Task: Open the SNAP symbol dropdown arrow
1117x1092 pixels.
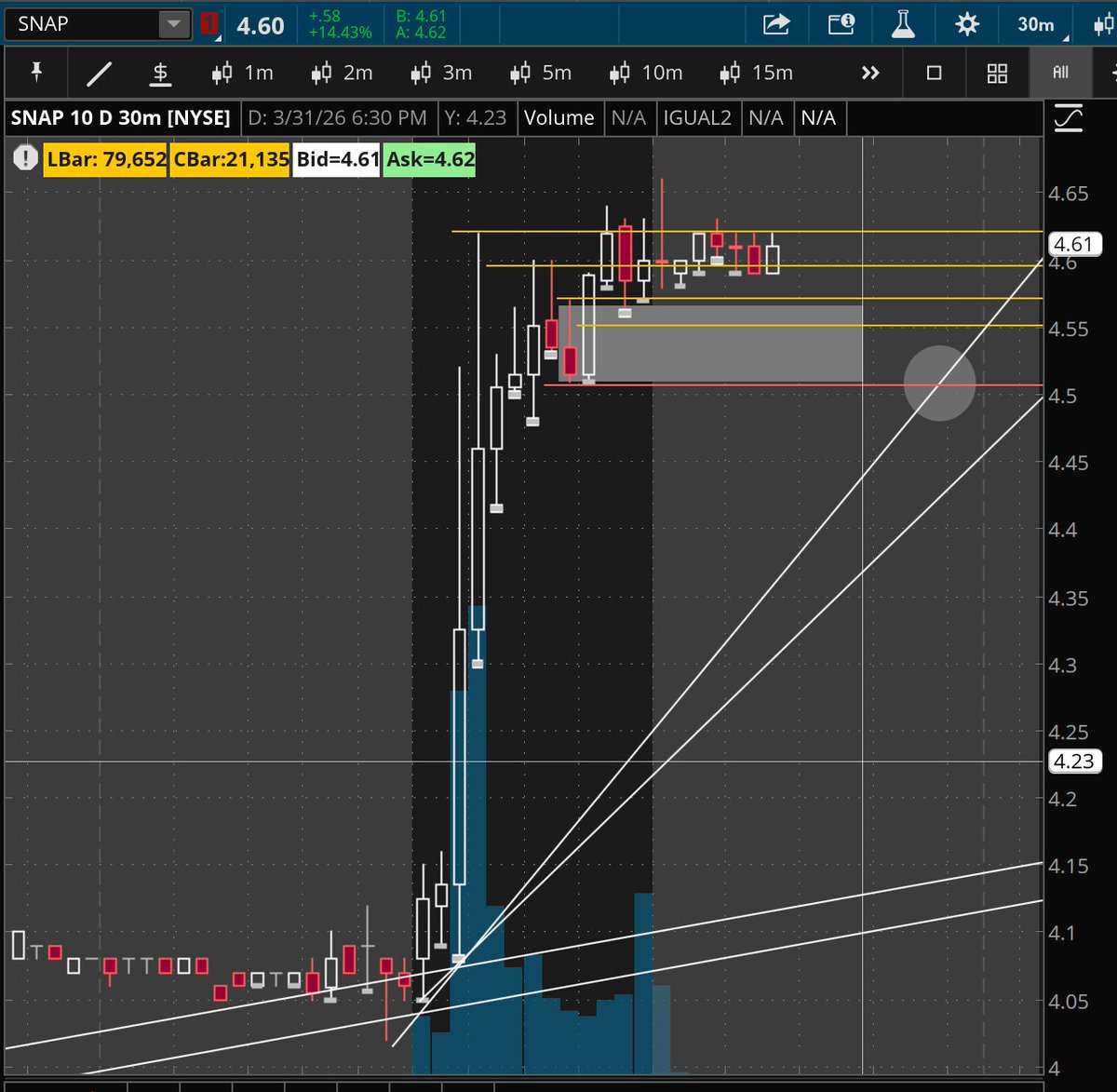Action: pos(174,24)
